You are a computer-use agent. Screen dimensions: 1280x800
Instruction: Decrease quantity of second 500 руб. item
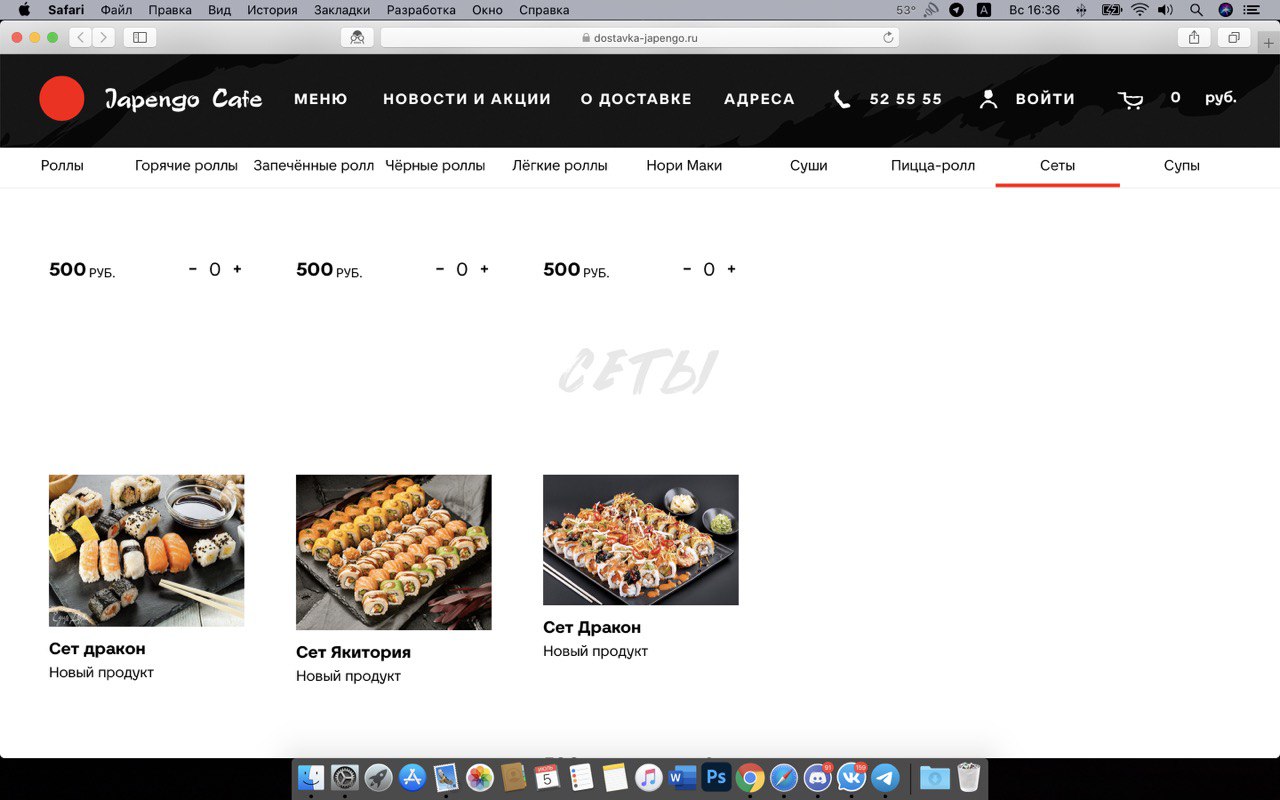click(x=440, y=269)
